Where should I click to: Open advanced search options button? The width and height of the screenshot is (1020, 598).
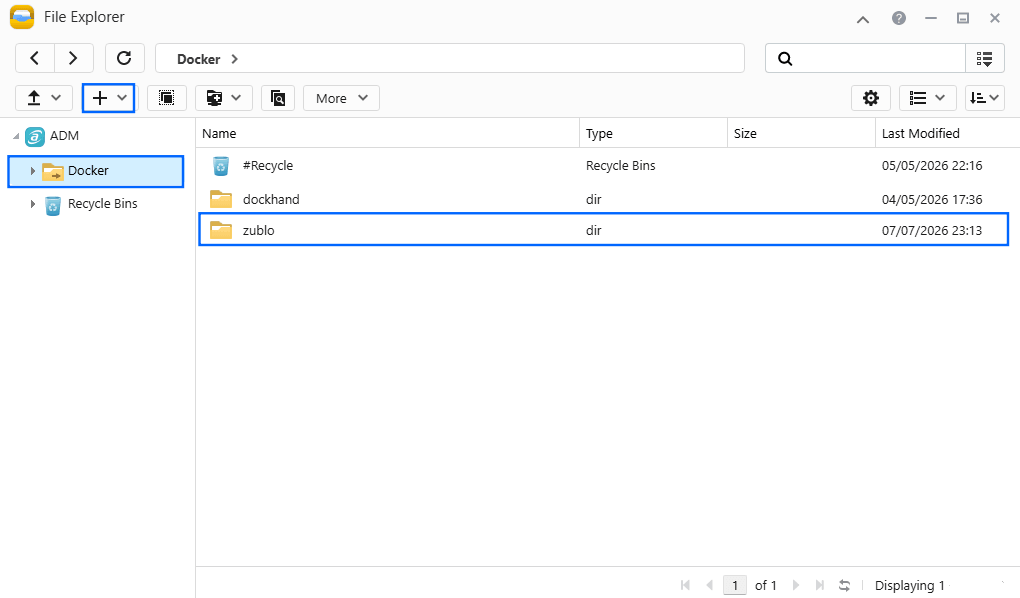coord(984,59)
